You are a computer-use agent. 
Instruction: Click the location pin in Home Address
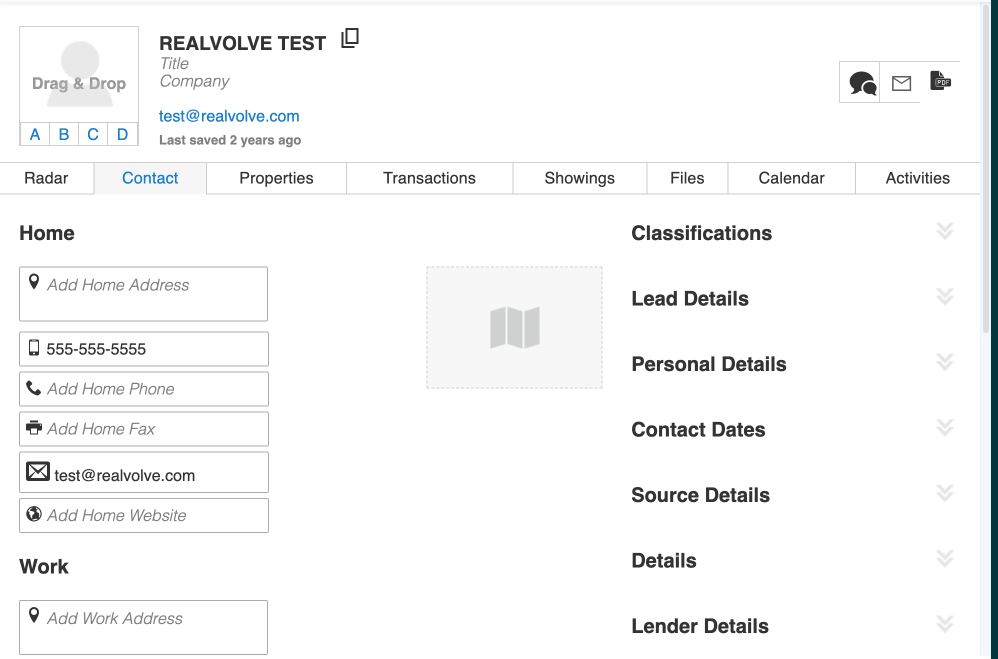point(34,283)
